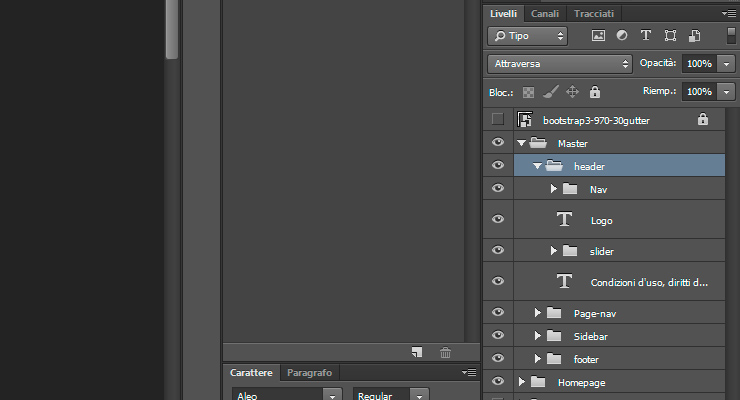The width and height of the screenshot is (740, 400).
Task: Collapse the Master group
Action: coord(521,143)
